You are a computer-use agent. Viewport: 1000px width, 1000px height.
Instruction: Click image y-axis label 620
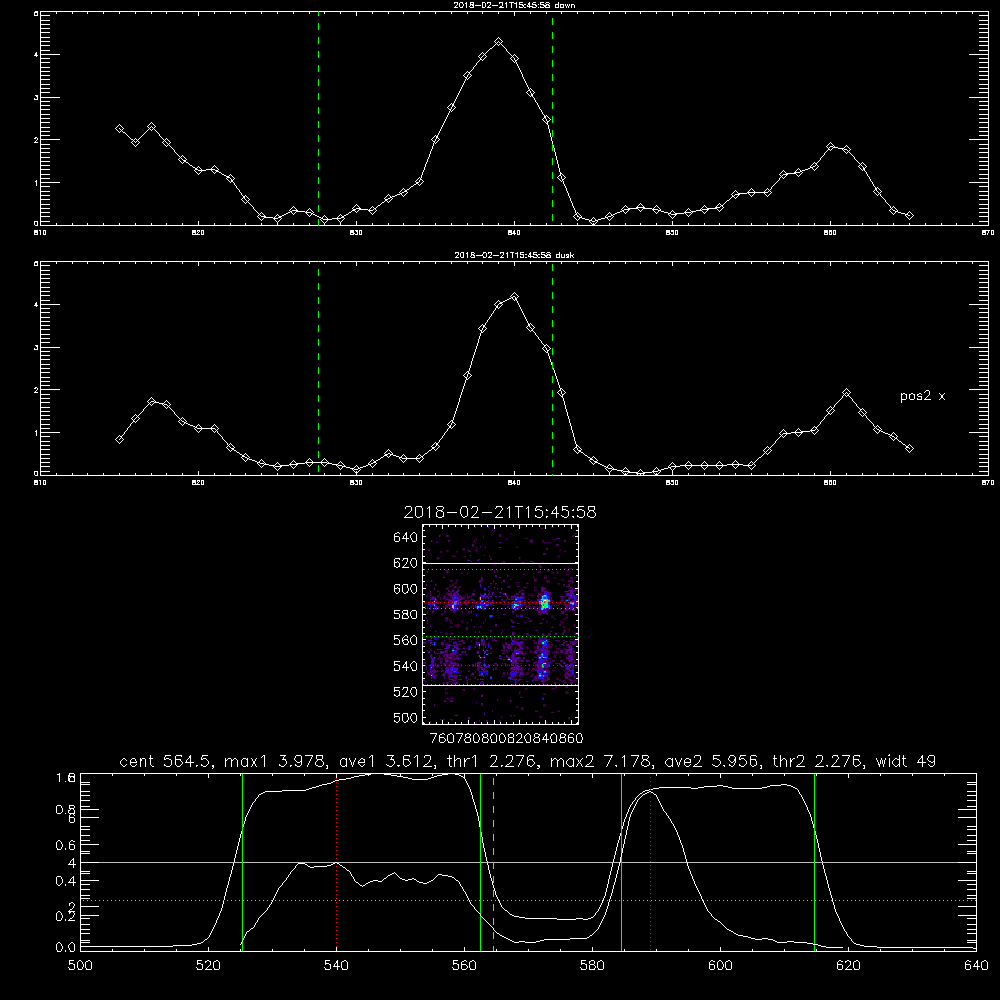(406, 563)
